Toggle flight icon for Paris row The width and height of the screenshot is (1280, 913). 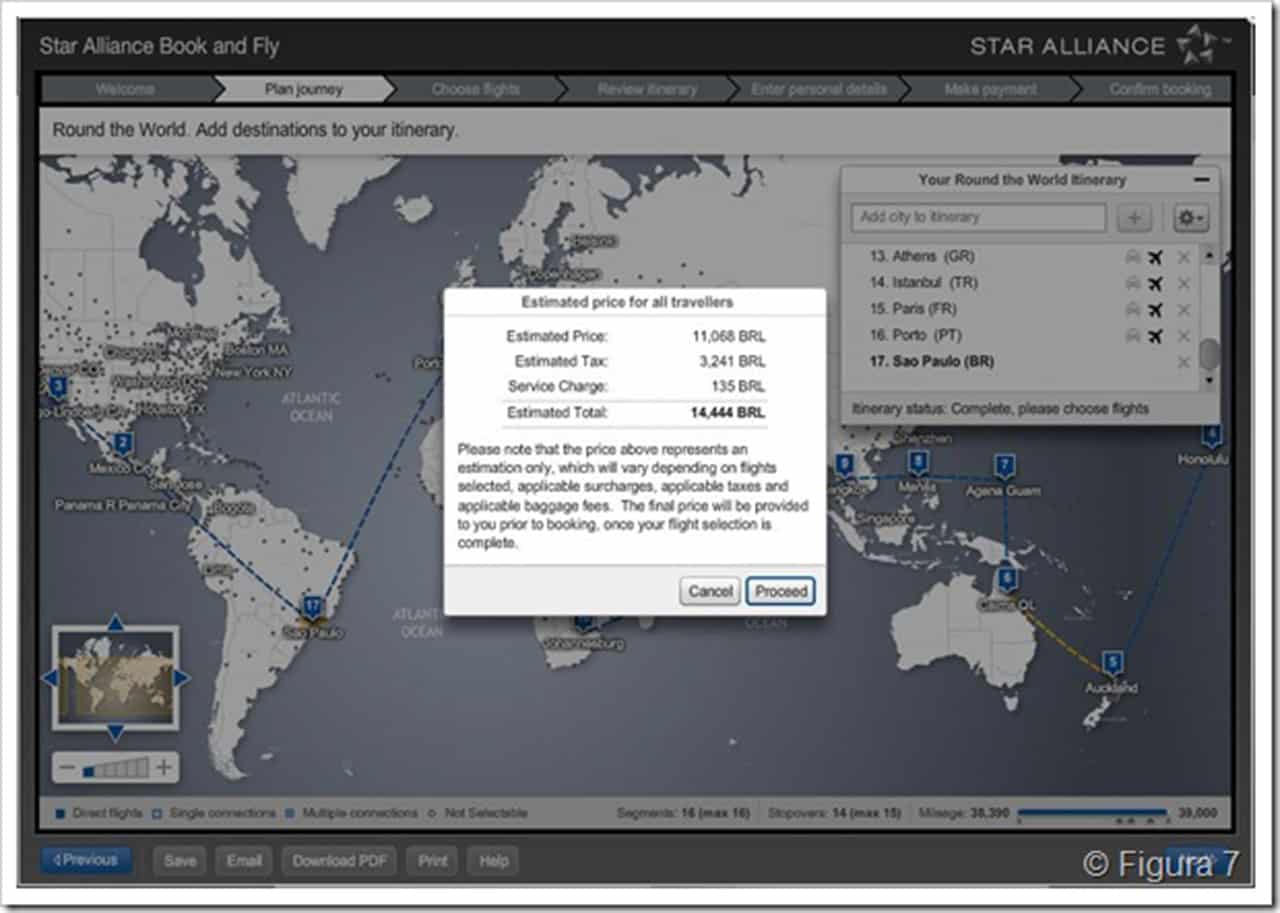pos(1156,309)
